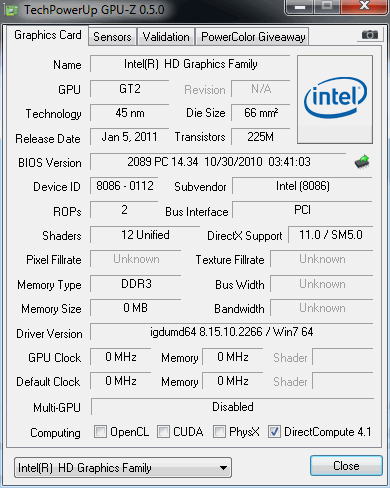Open the Validation tab

[x=166, y=37]
